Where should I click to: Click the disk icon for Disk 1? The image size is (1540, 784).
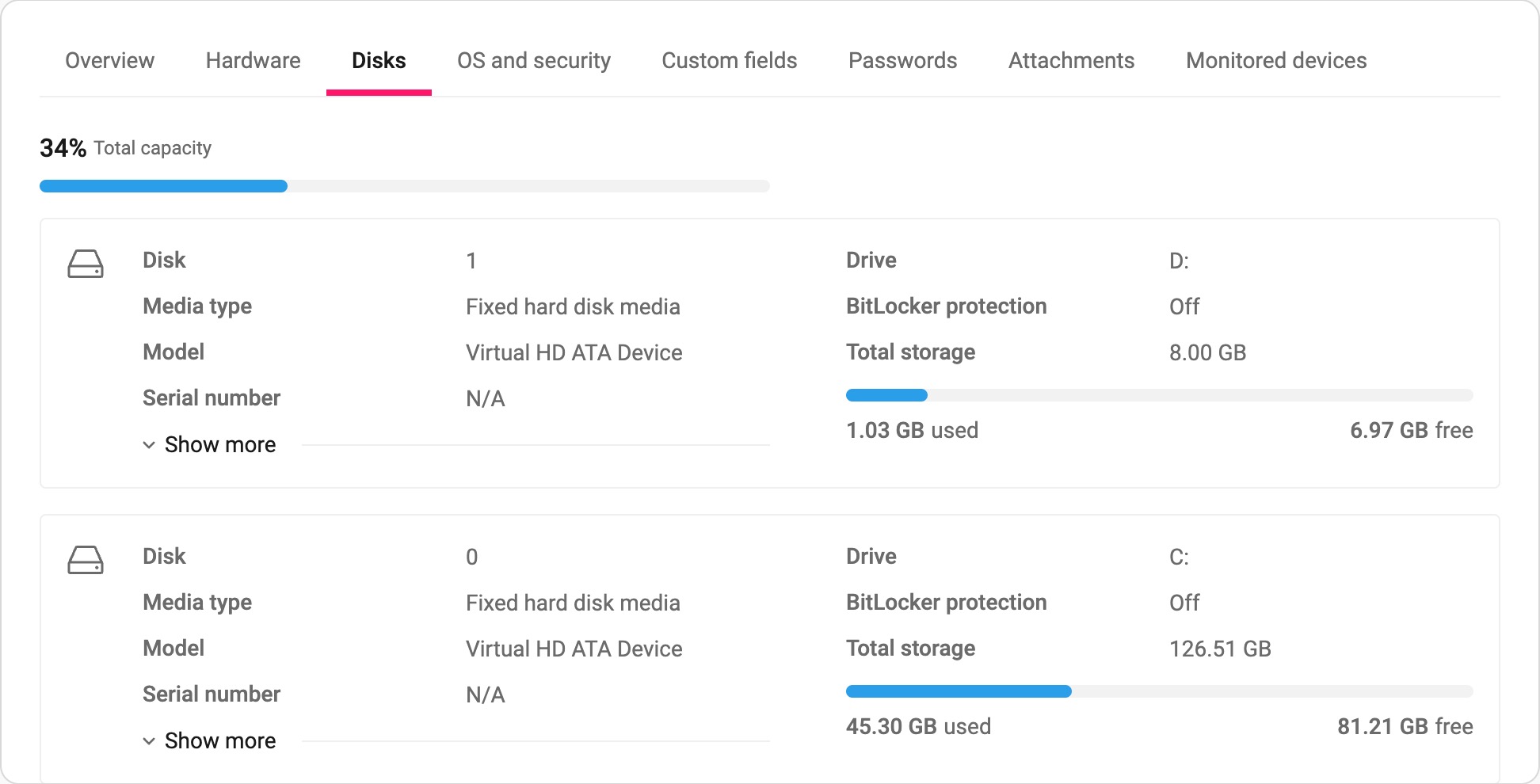pos(86,264)
